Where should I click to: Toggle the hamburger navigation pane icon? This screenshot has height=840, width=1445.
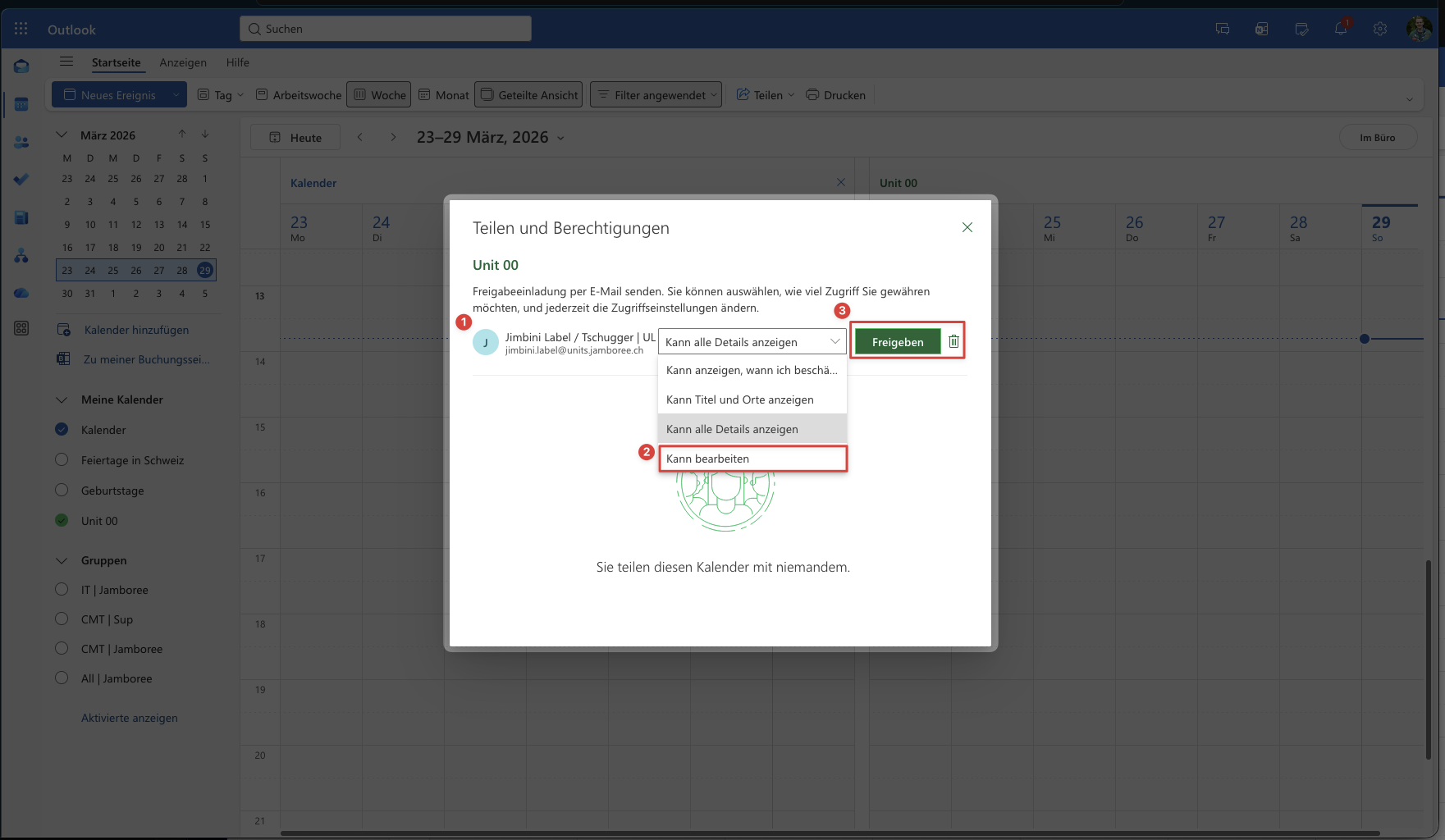coord(66,62)
